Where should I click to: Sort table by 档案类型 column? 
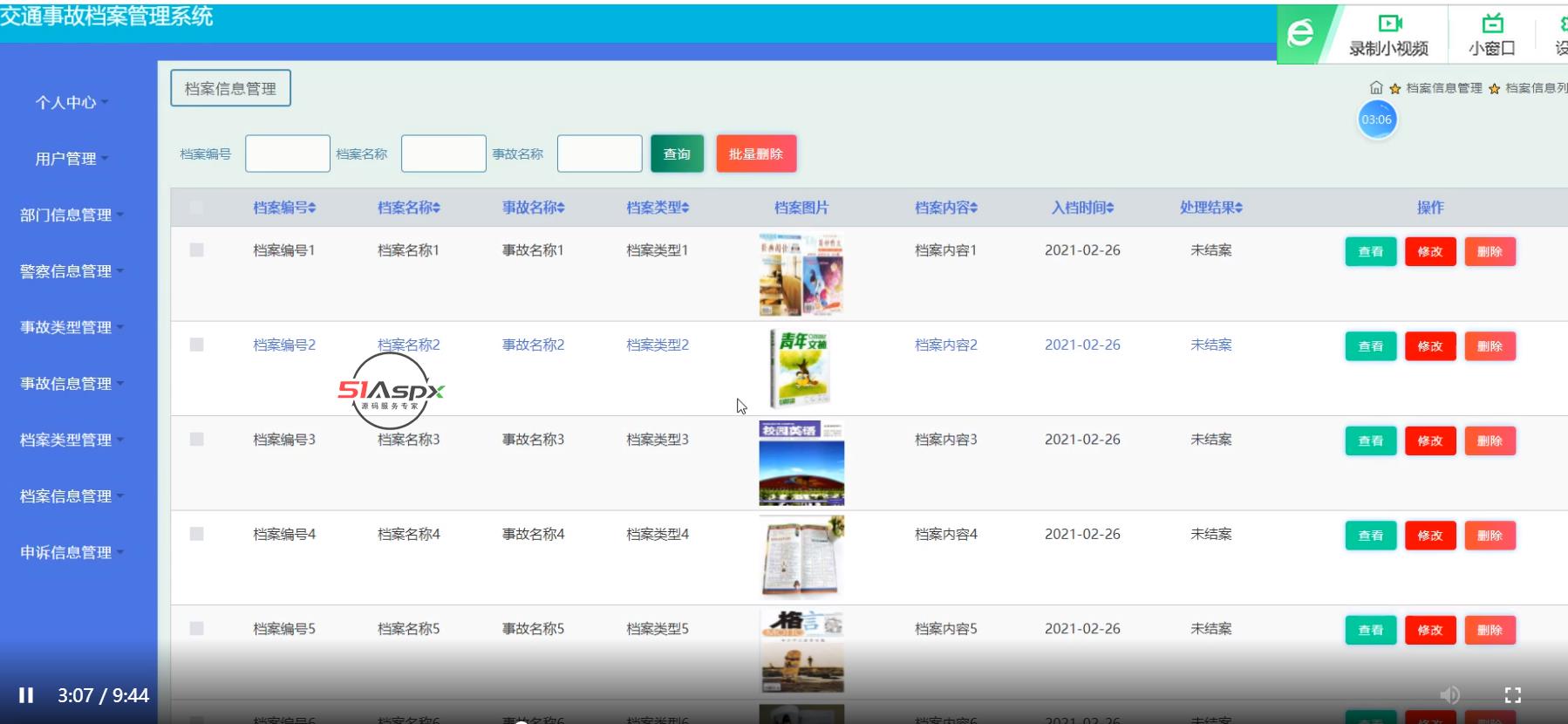point(658,208)
